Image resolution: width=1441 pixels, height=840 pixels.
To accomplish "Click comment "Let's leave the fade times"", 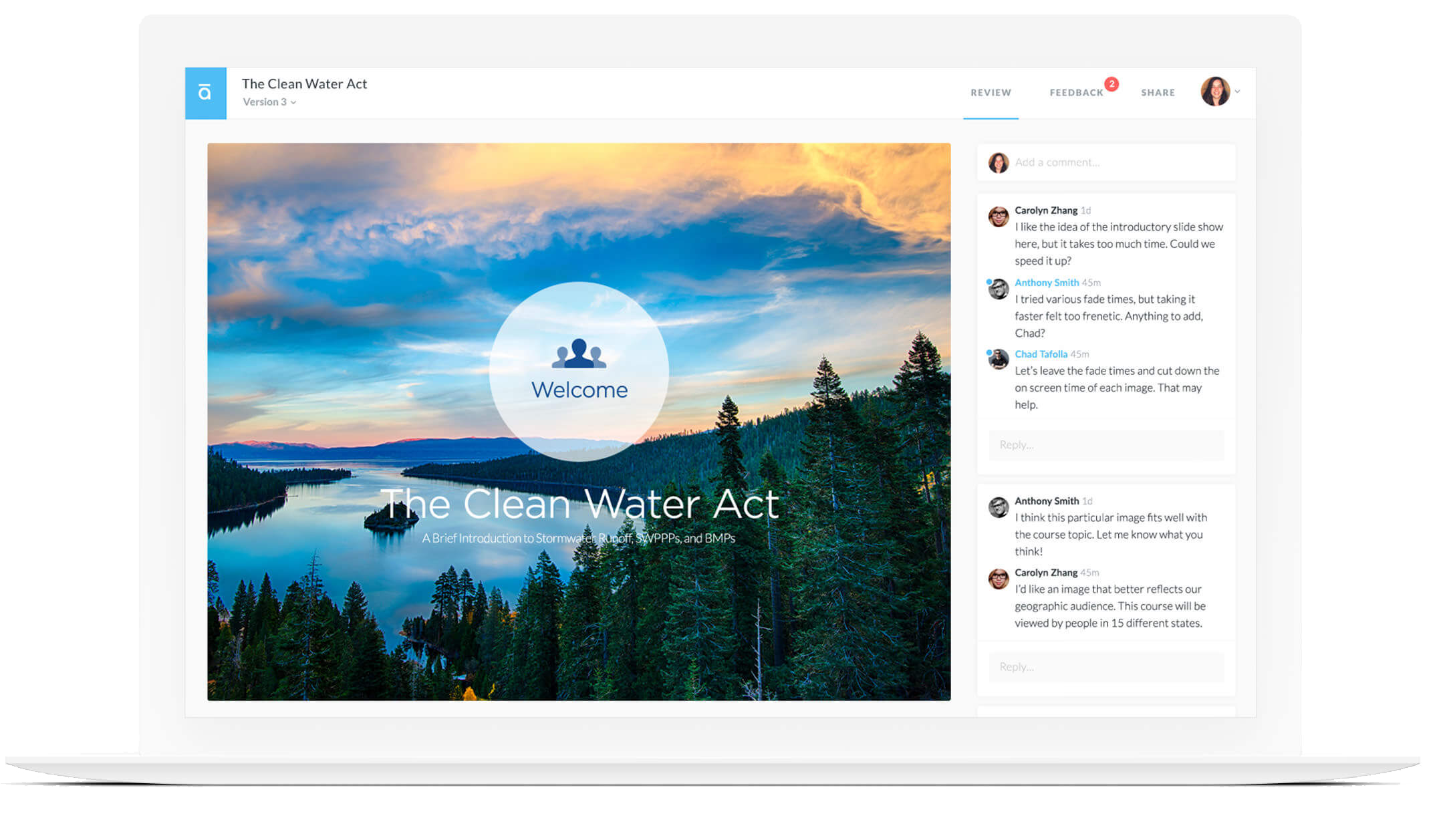I will tap(1116, 388).
